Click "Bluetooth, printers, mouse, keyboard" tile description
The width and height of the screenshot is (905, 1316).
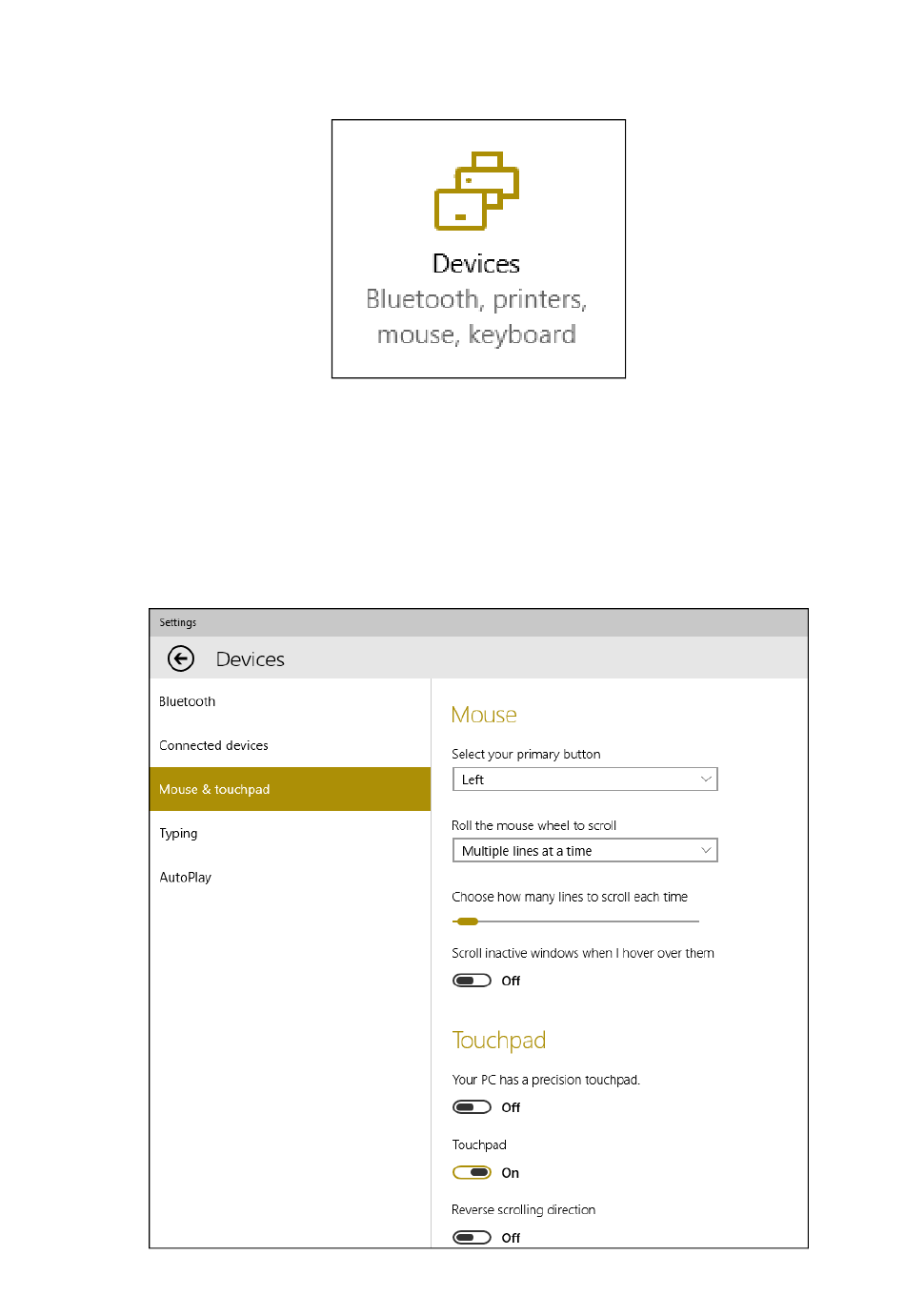(x=476, y=317)
